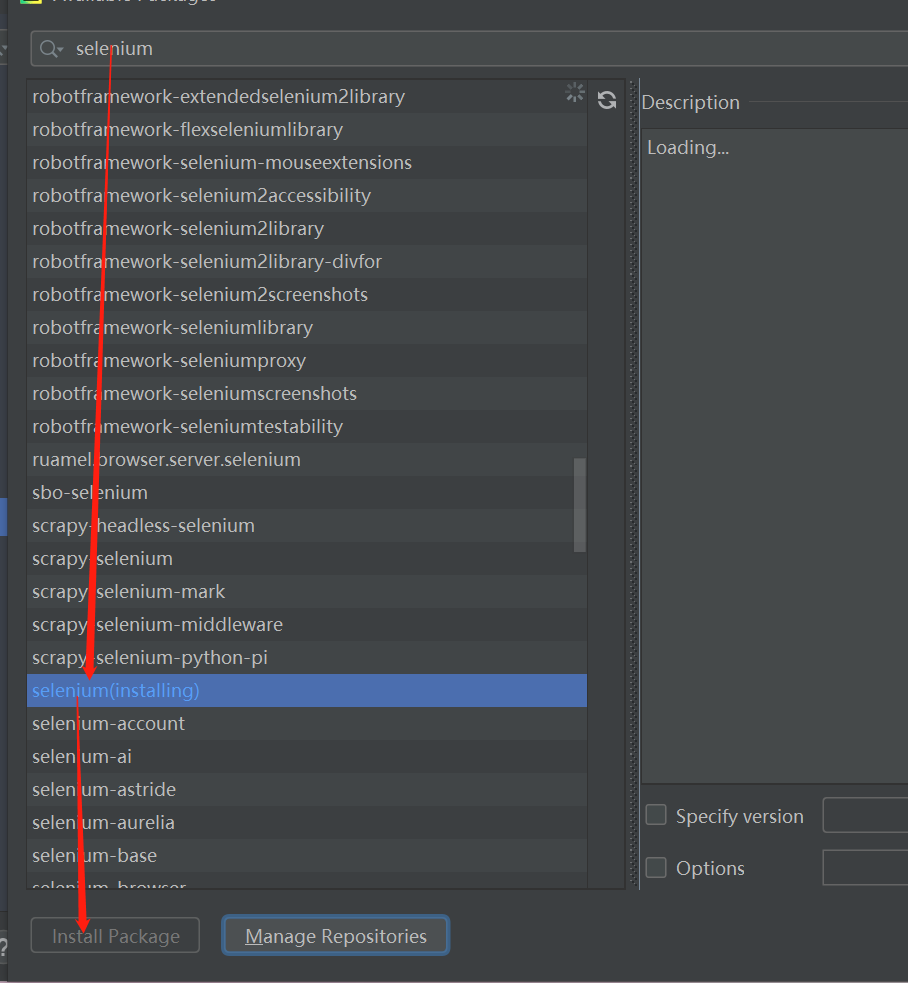Click the Install Package button

115,935
